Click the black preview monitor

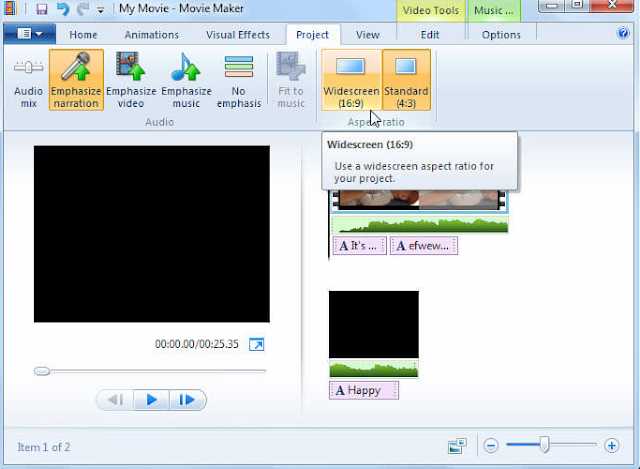pyautogui.click(x=152, y=234)
